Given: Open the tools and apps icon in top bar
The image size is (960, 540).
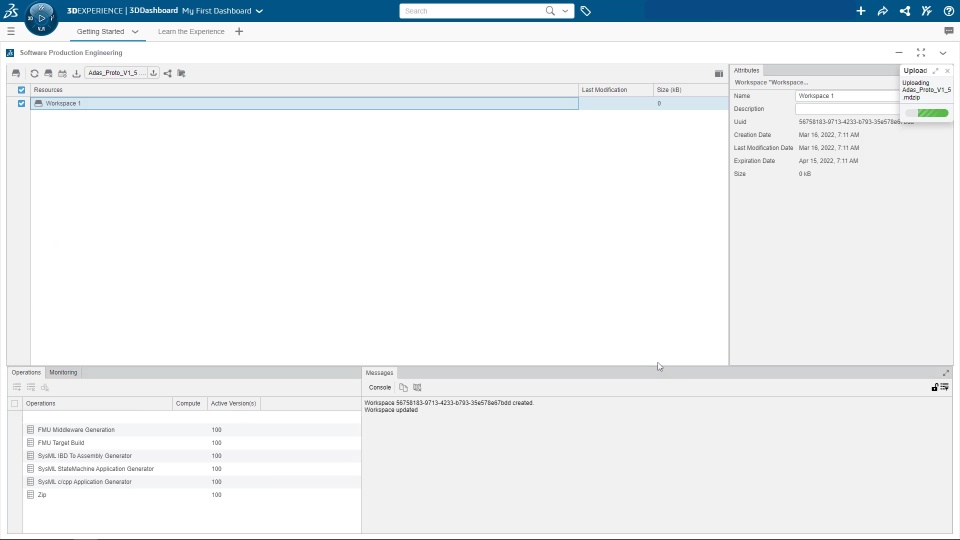Looking at the screenshot, I should click(x=926, y=10).
